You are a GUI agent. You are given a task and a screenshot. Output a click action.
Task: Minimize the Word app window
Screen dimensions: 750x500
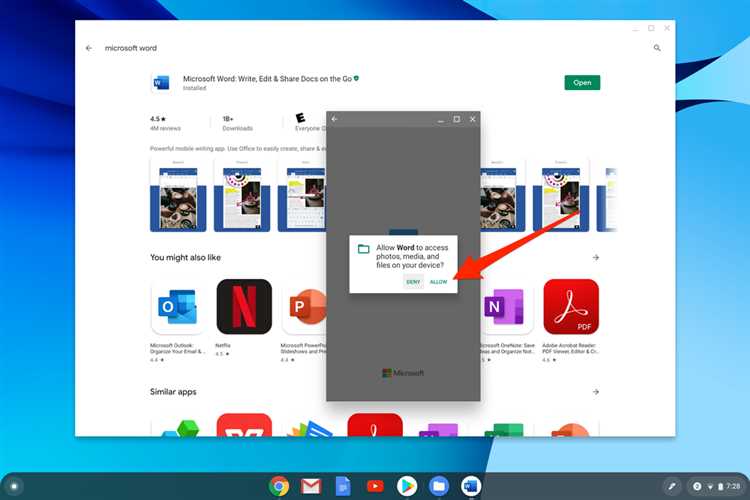point(441,120)
